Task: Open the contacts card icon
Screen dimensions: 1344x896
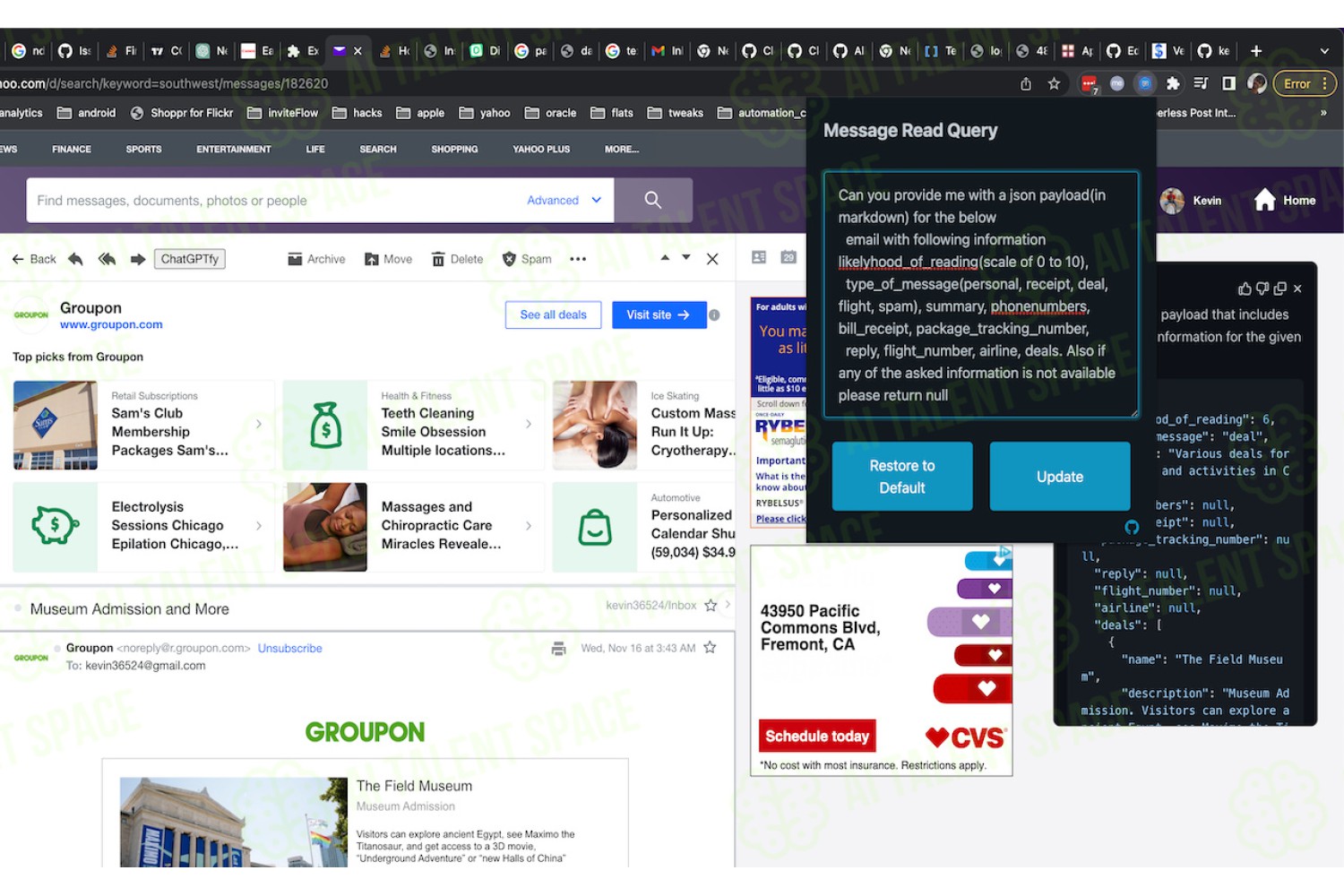Action: [759, 257]
